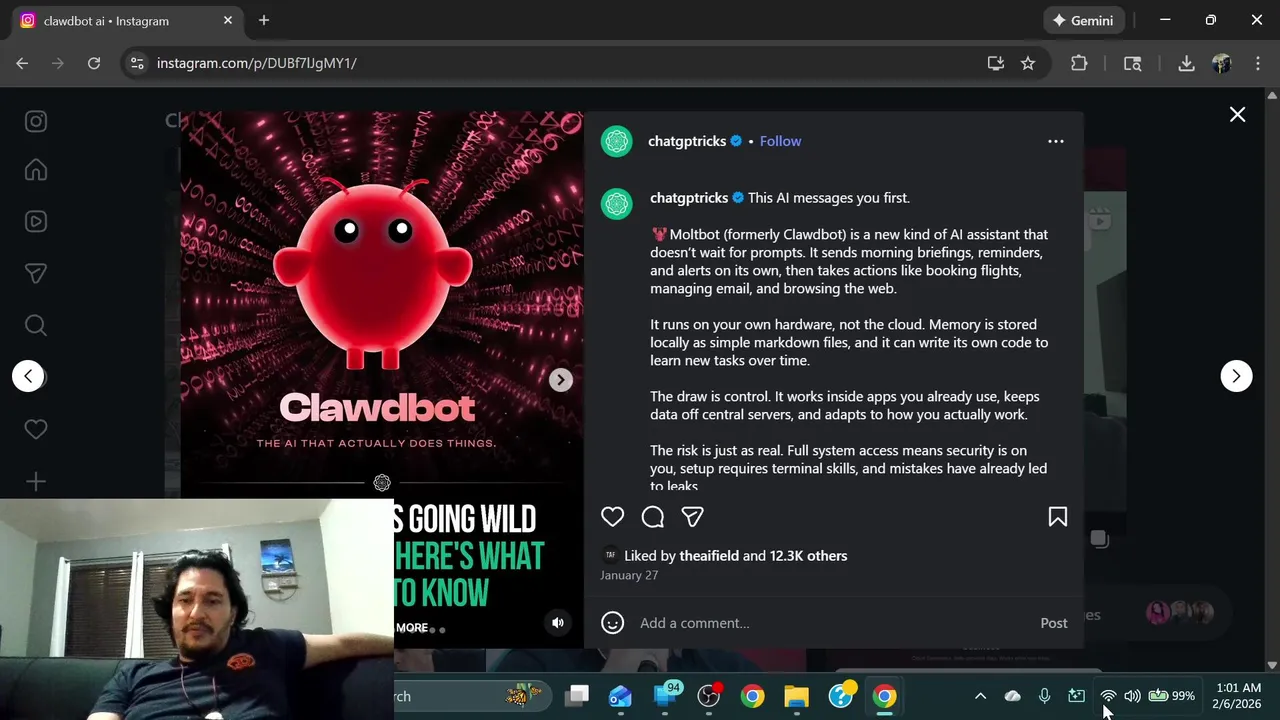Follow chatgptricks account
This screenshot has height=720, width=1280.
coord(780,141)
